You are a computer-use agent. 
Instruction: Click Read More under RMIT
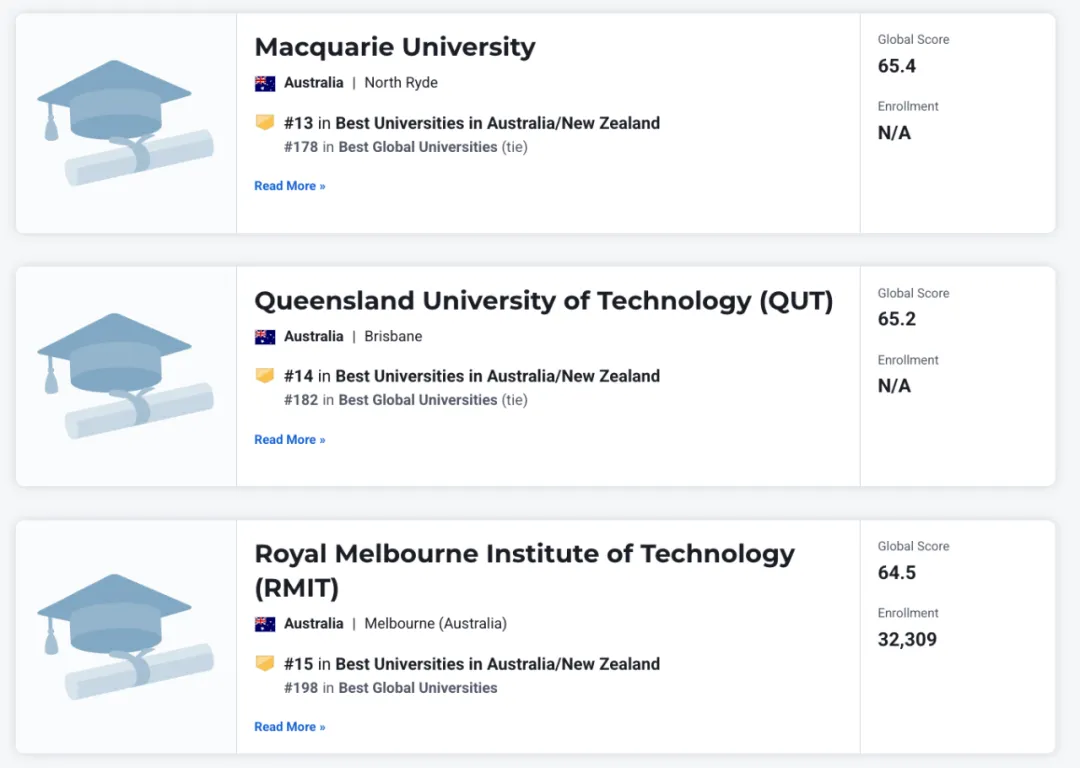point(290,727)
